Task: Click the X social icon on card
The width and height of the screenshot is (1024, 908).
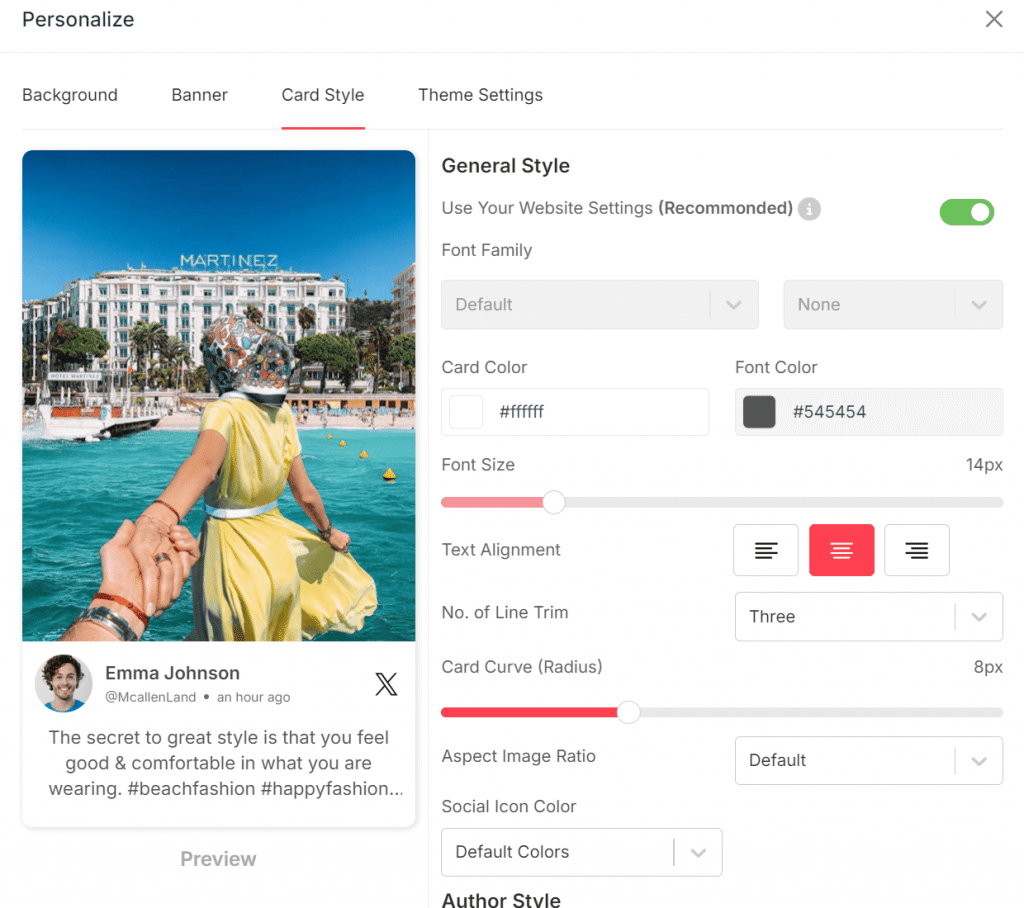Action: click(386, 684)
